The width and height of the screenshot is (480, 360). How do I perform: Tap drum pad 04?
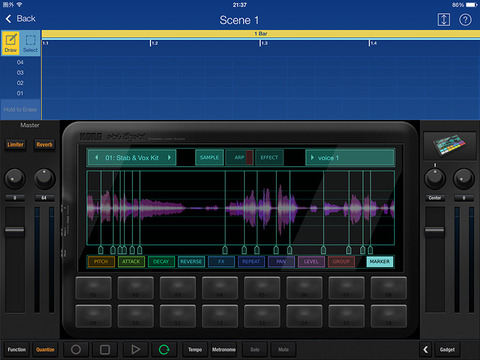(220, 288)
